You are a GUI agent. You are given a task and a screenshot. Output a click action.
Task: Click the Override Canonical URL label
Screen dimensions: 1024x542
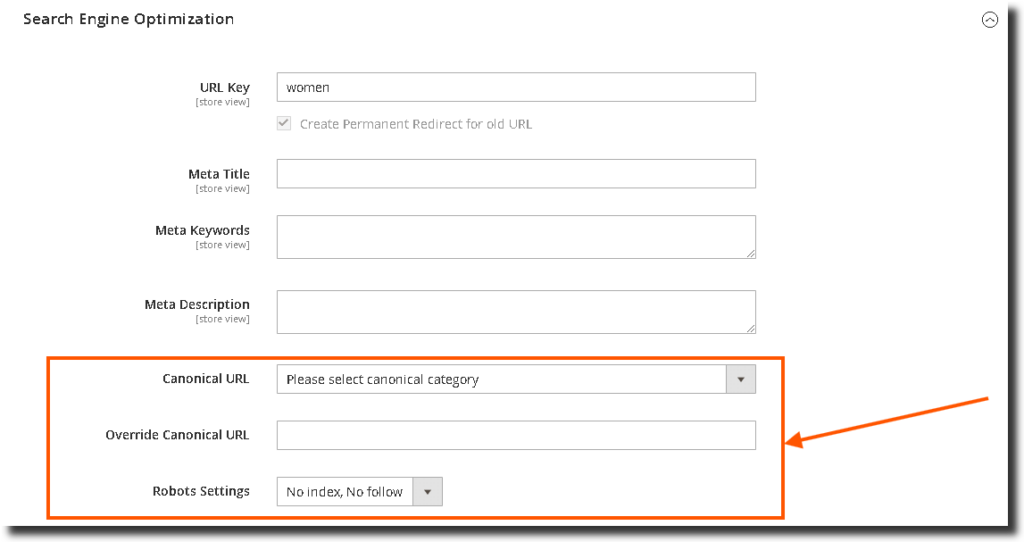(177, 435)
